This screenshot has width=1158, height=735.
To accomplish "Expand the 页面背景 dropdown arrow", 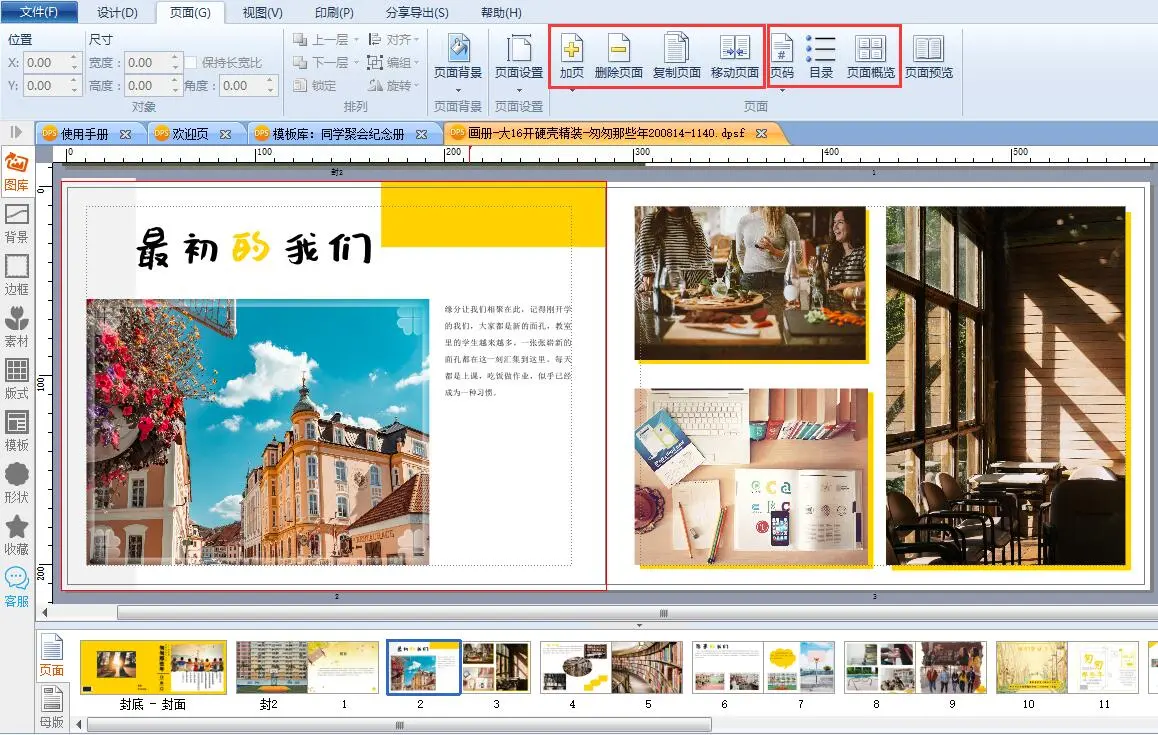I will pos(458,91).
